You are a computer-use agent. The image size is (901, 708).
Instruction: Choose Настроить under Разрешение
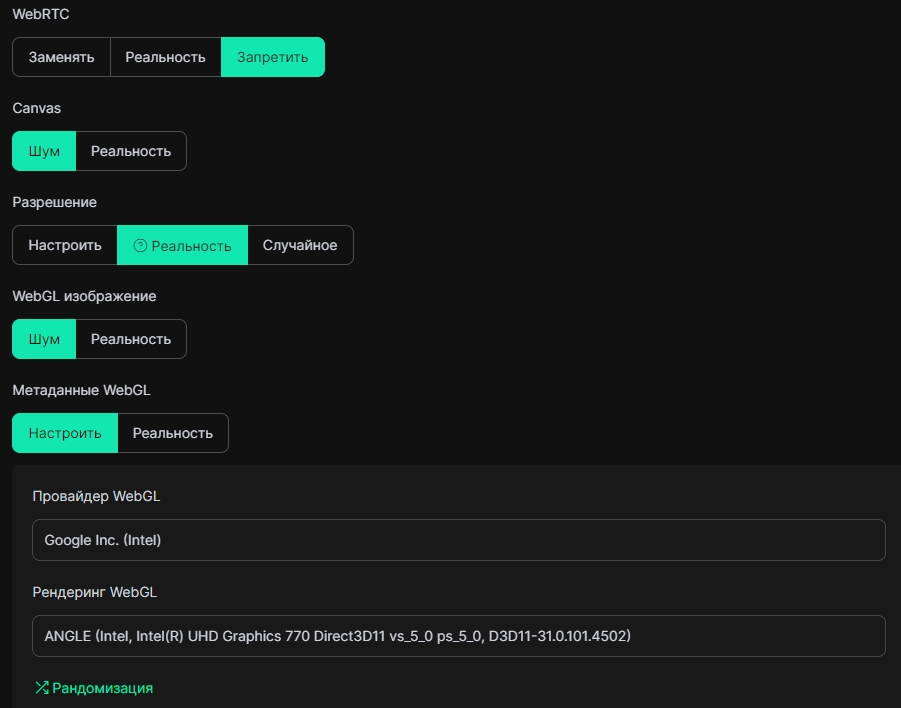(65, 245)
